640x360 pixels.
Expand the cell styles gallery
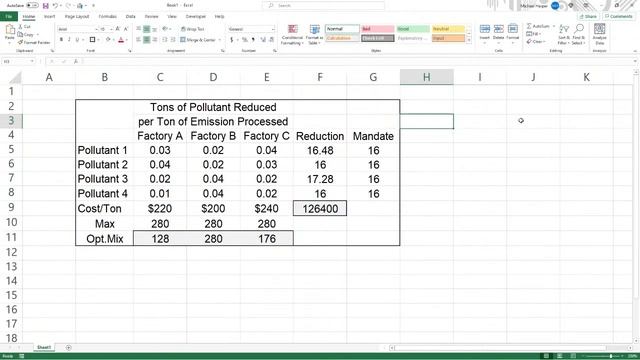469,40
